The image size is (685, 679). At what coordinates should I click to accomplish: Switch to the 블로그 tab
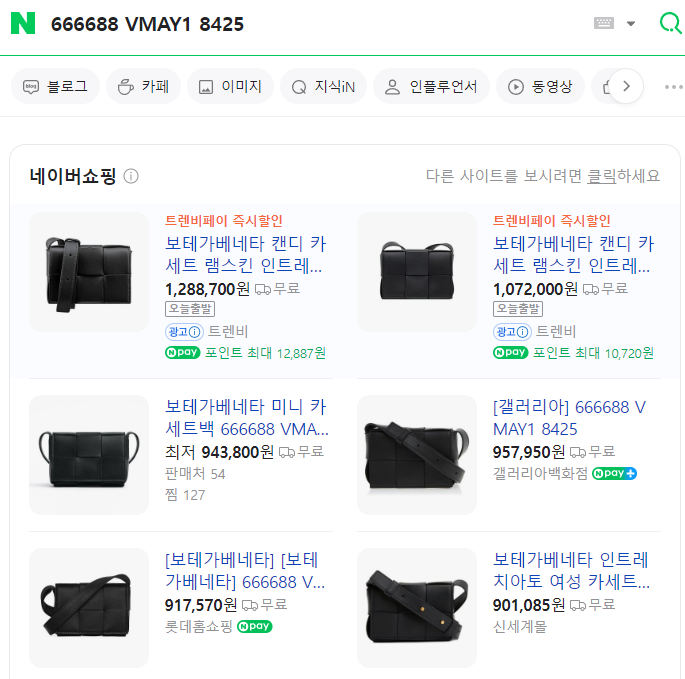pyautogui.click(x=56, y=87)
